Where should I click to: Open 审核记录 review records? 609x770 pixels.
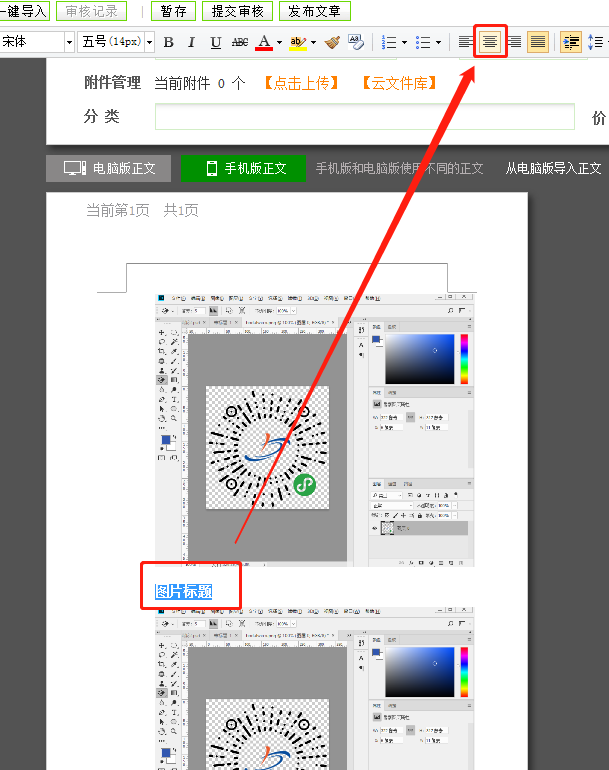tap(92, 11)
